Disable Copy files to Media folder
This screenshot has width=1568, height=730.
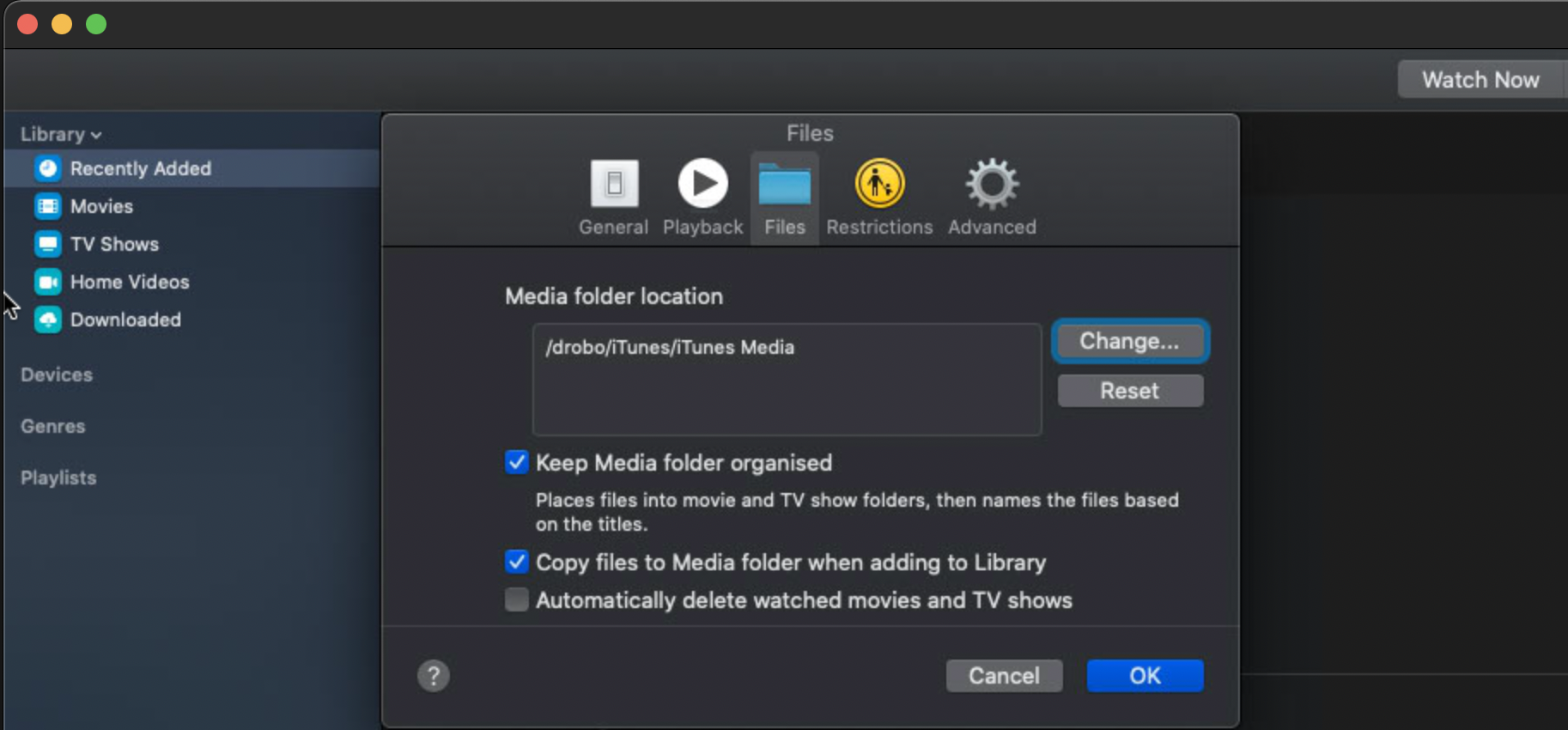pos(517,563)
